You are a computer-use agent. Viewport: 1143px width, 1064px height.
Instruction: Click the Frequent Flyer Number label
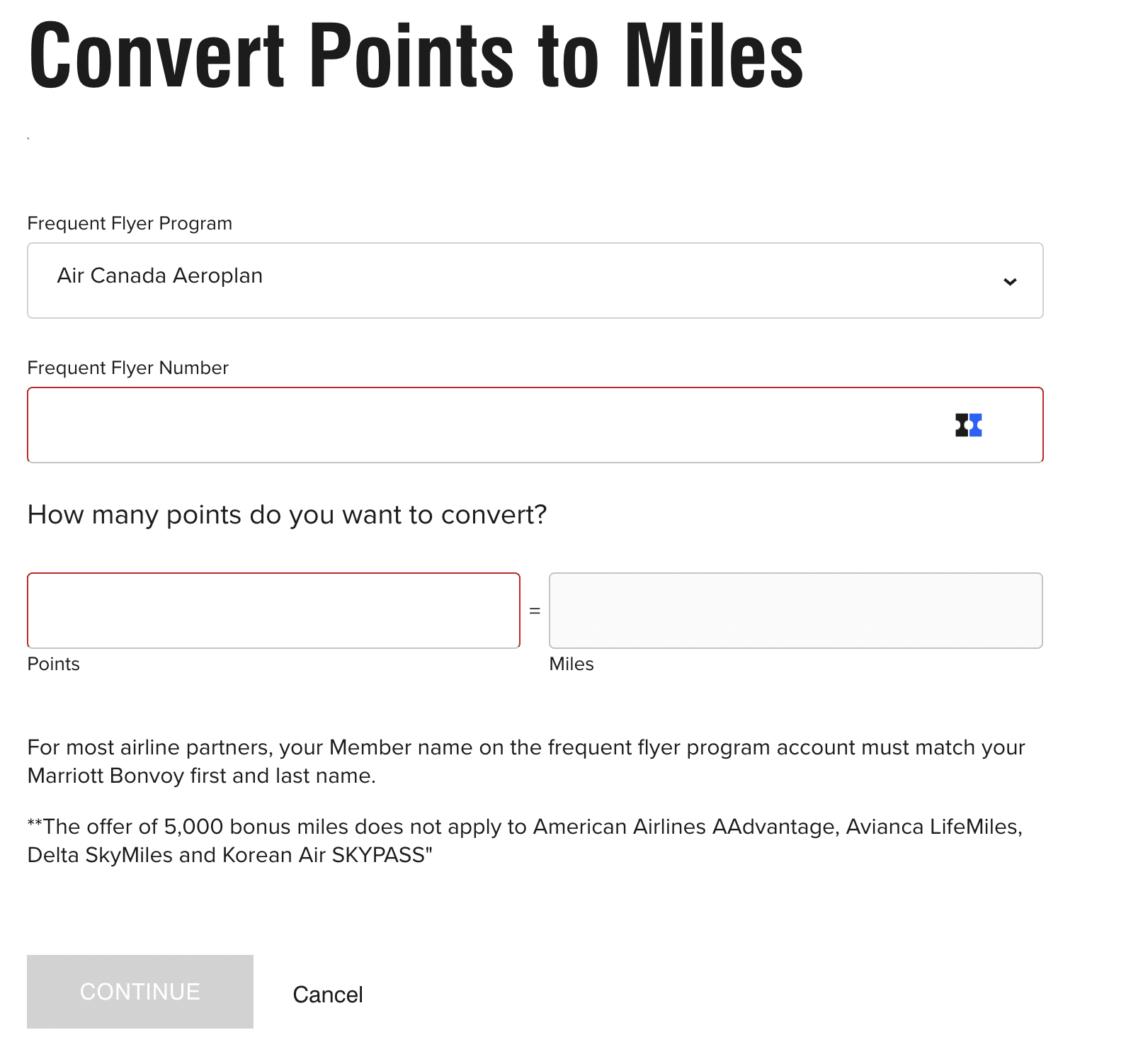coord(127,368)
